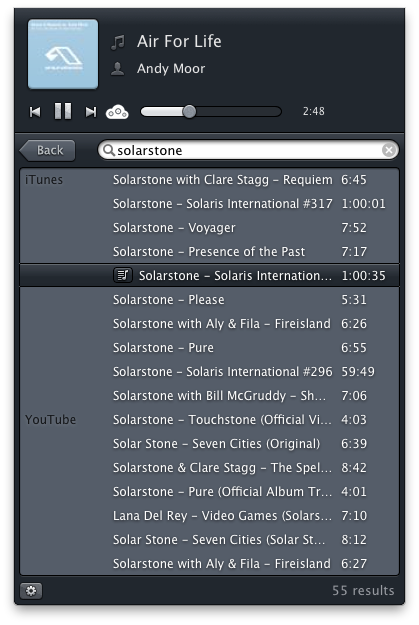Viewport: 419px width, 625px height.
Task: Click the Air For Life album artwork
Action: (x=63, y=54)
